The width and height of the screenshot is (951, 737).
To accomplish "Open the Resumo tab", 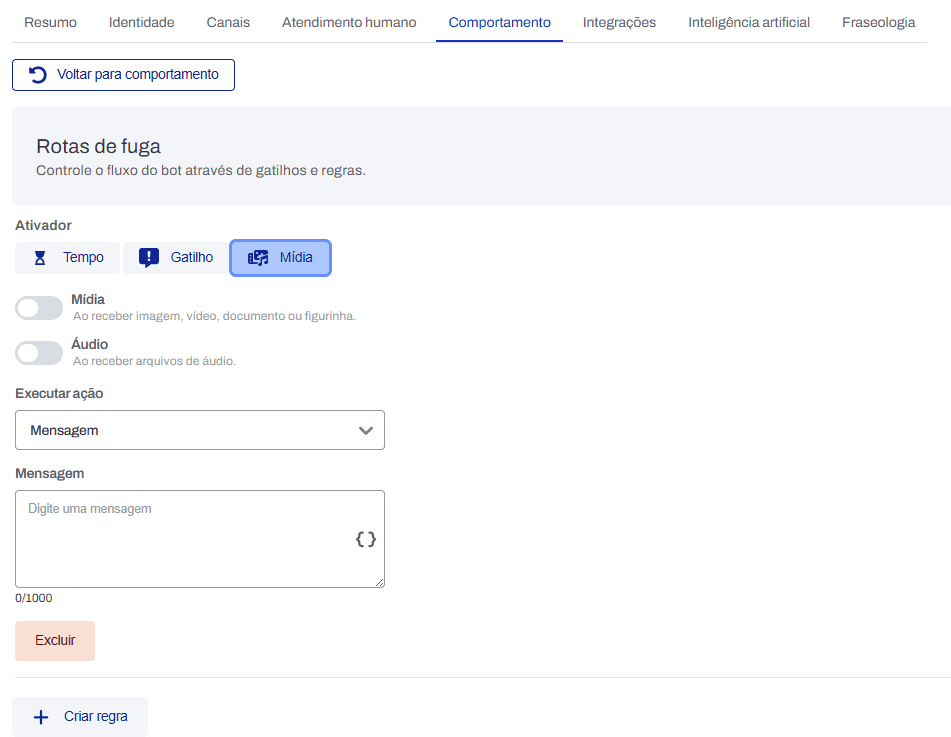I will coord(50,22).
